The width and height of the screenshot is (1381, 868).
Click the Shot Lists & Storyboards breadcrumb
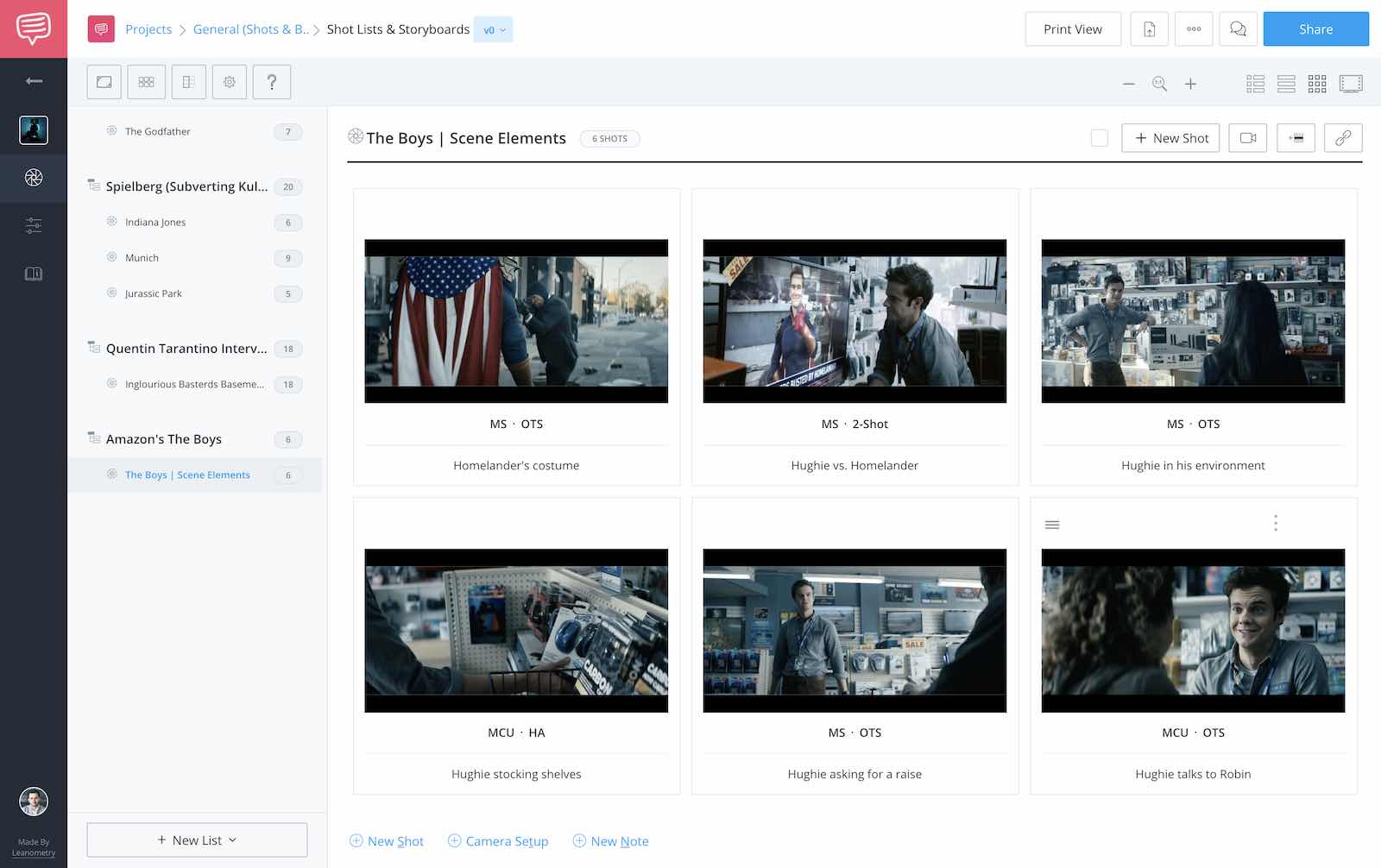point(398,29)
